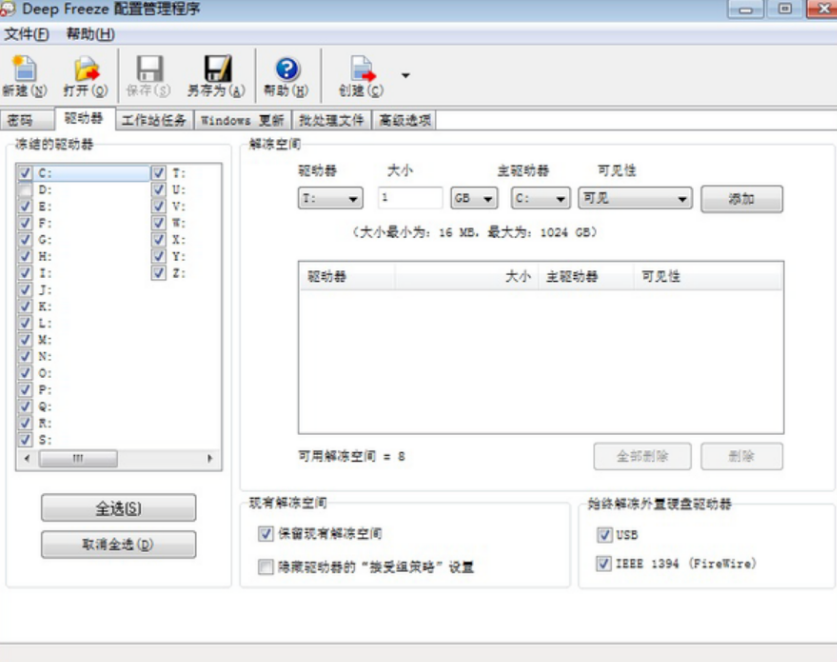Viewport: 837px width, 662px height.
Task: Open the host drive C: dropdown
Action: tap(540, 199)
